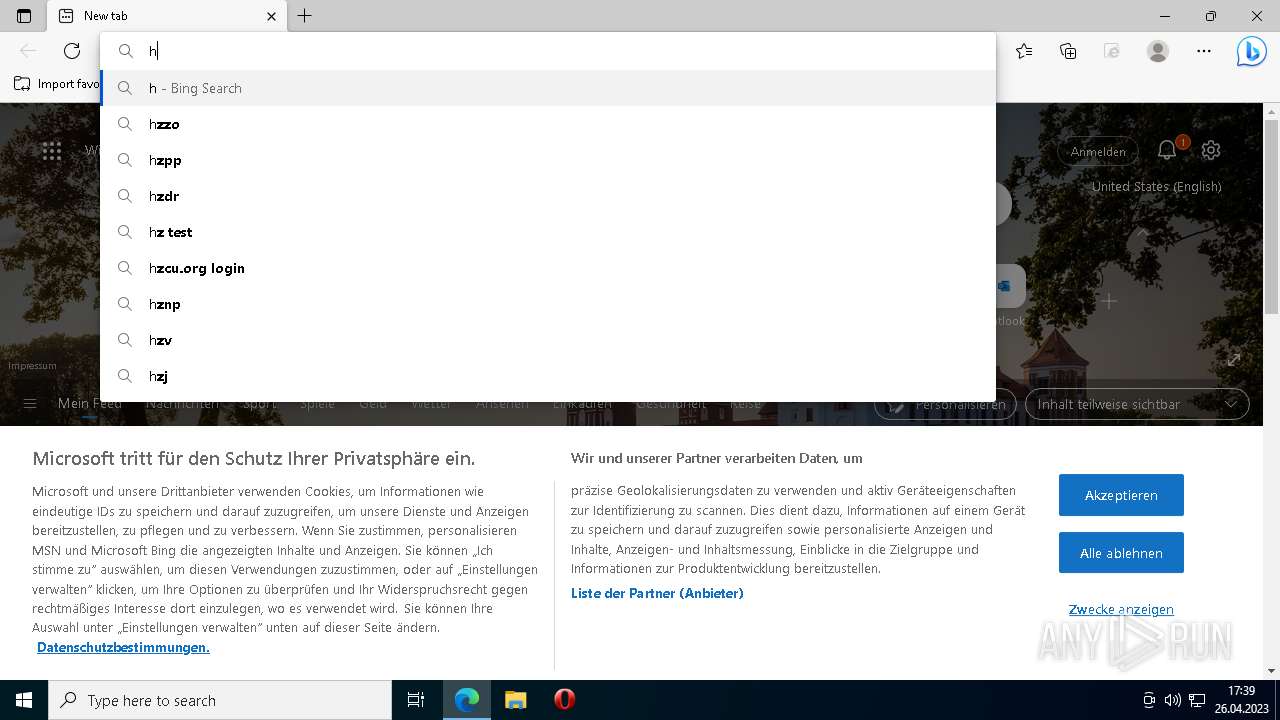This screenshot has height=720, width=1280.
Task: Open the Favorites star icon
Action: 1024,51
